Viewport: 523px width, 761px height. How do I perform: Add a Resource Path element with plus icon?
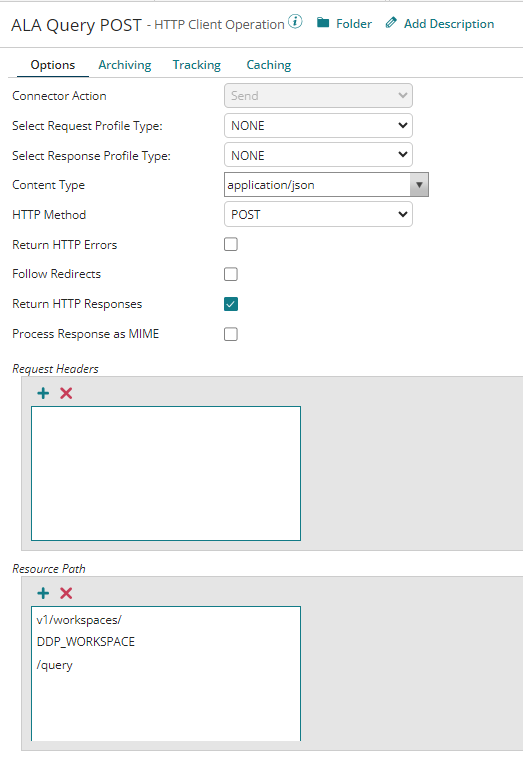pos(43,593)
